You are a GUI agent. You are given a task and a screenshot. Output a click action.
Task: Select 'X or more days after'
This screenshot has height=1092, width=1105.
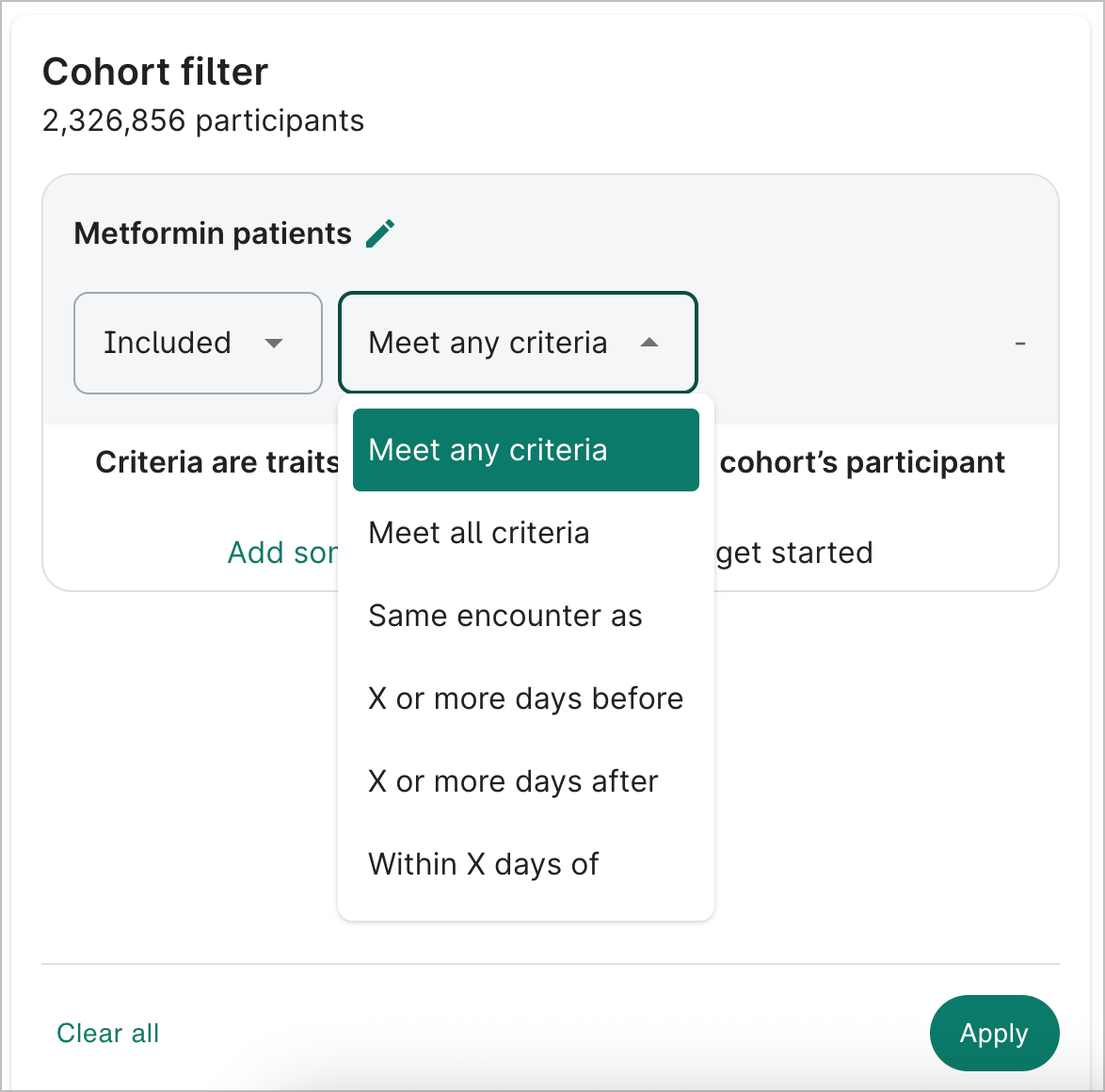(512, 781)
